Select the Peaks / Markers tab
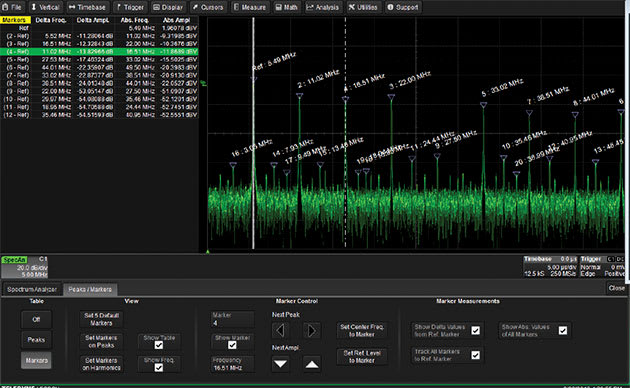630x388 pixels. click(90, 289)
